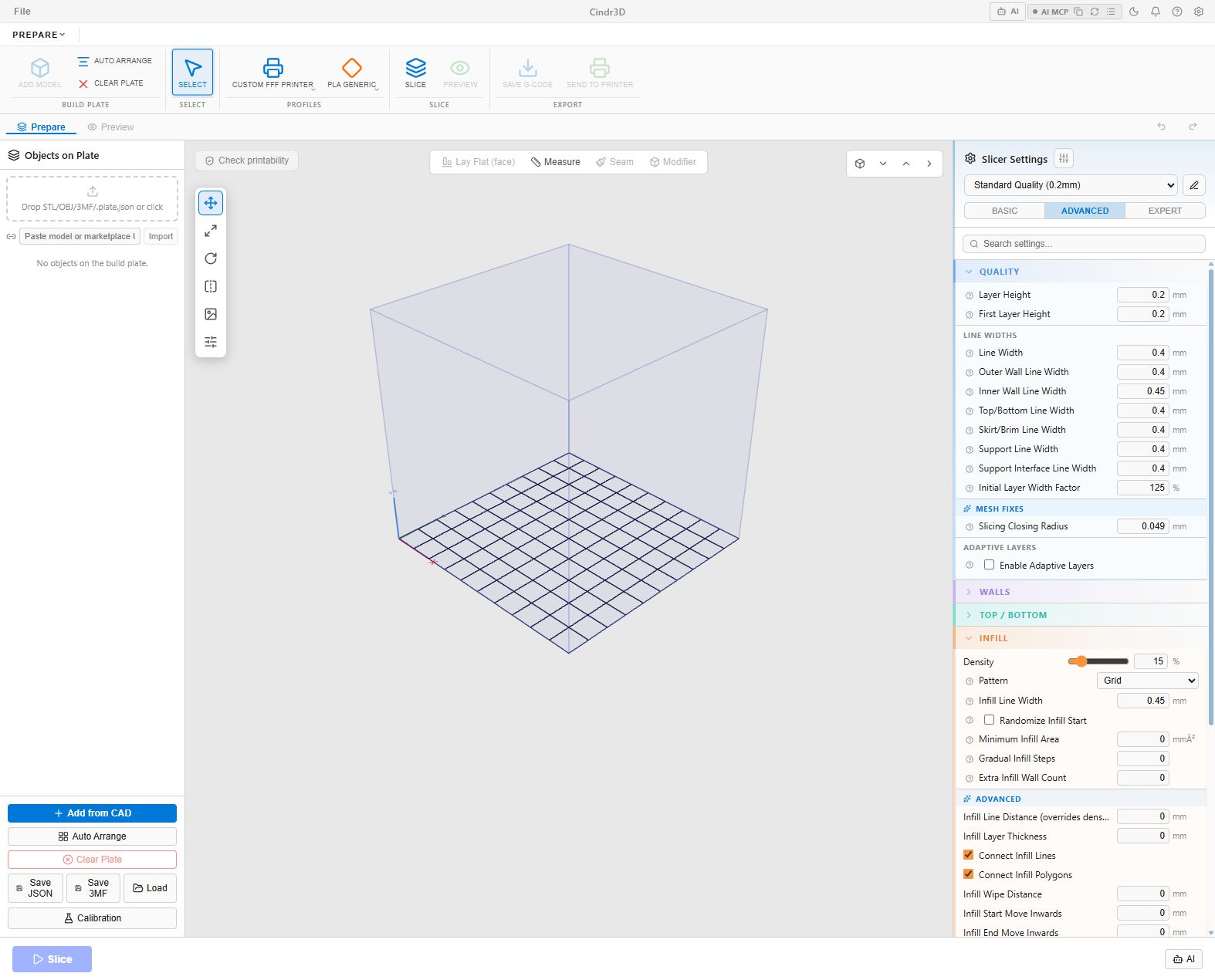This screenshot has height=980, width=1215.
Task: Expand the Top / Bottom section
Action: [x=1081, y=615]
